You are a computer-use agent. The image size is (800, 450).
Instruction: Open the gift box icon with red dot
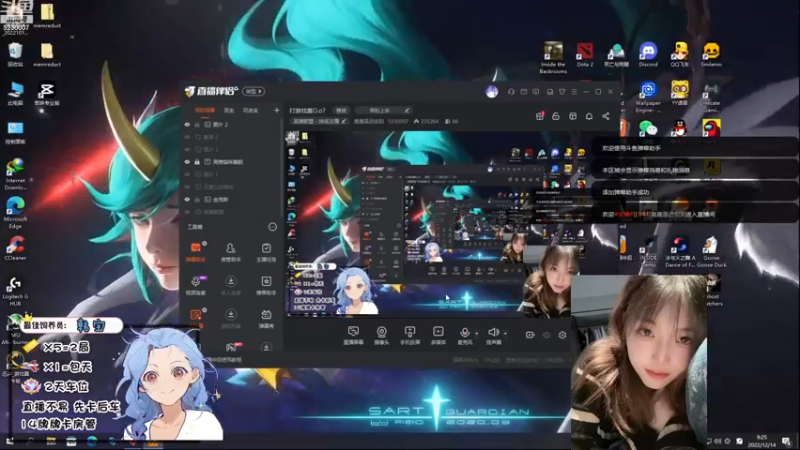pos(539,116)
